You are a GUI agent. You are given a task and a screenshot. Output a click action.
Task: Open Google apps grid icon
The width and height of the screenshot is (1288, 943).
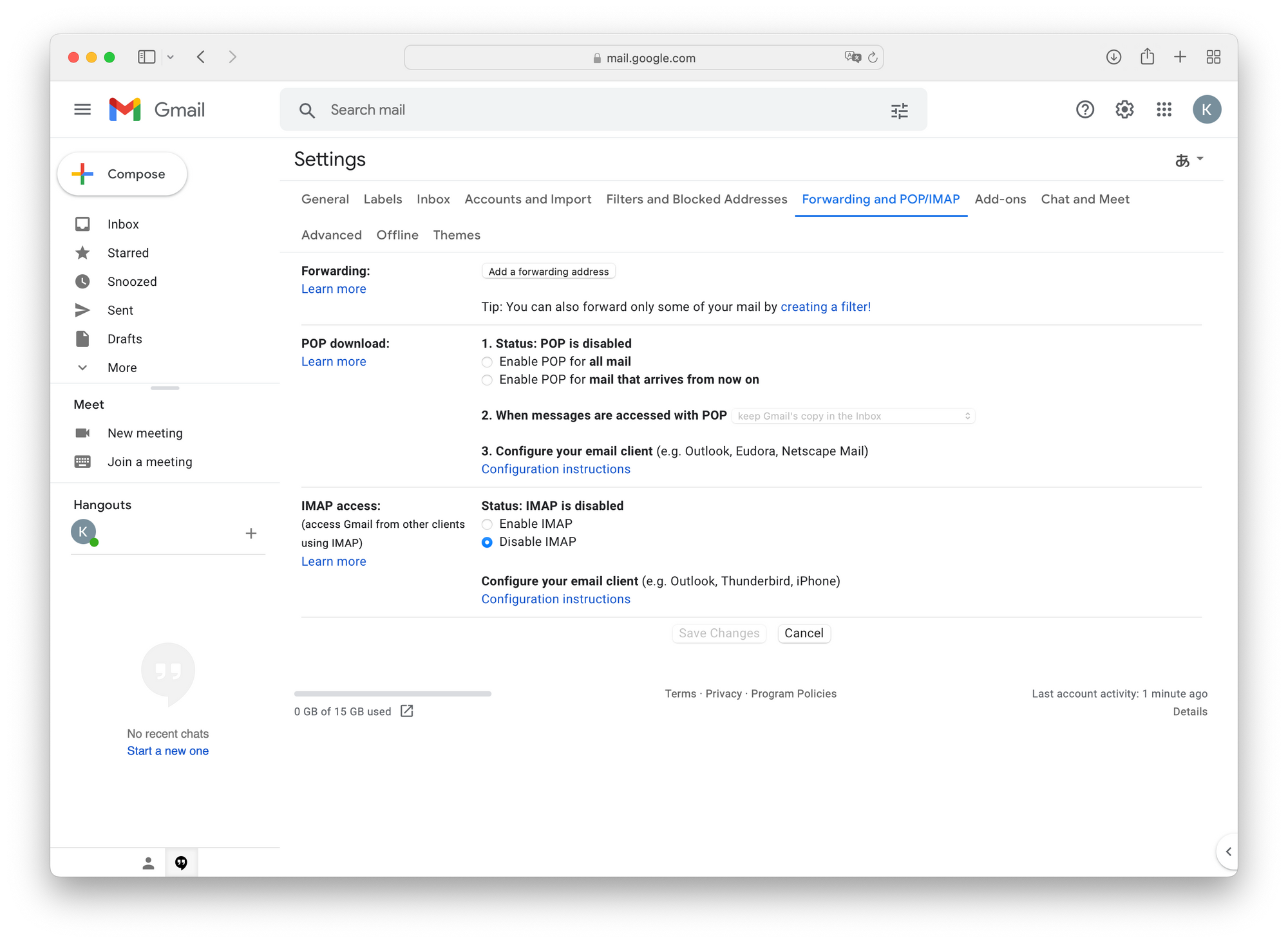tap(1164, 109)
